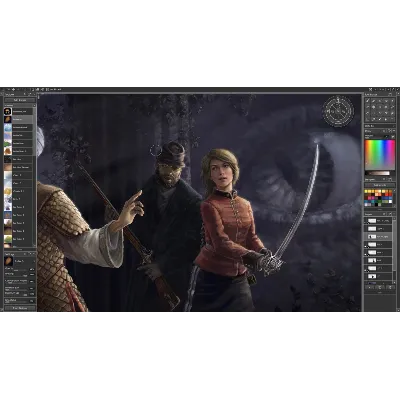The image size is (400, 400).
Task: Click the crossed-tools icon on the top-right toolbar
Action: click(x=370, y=90)
